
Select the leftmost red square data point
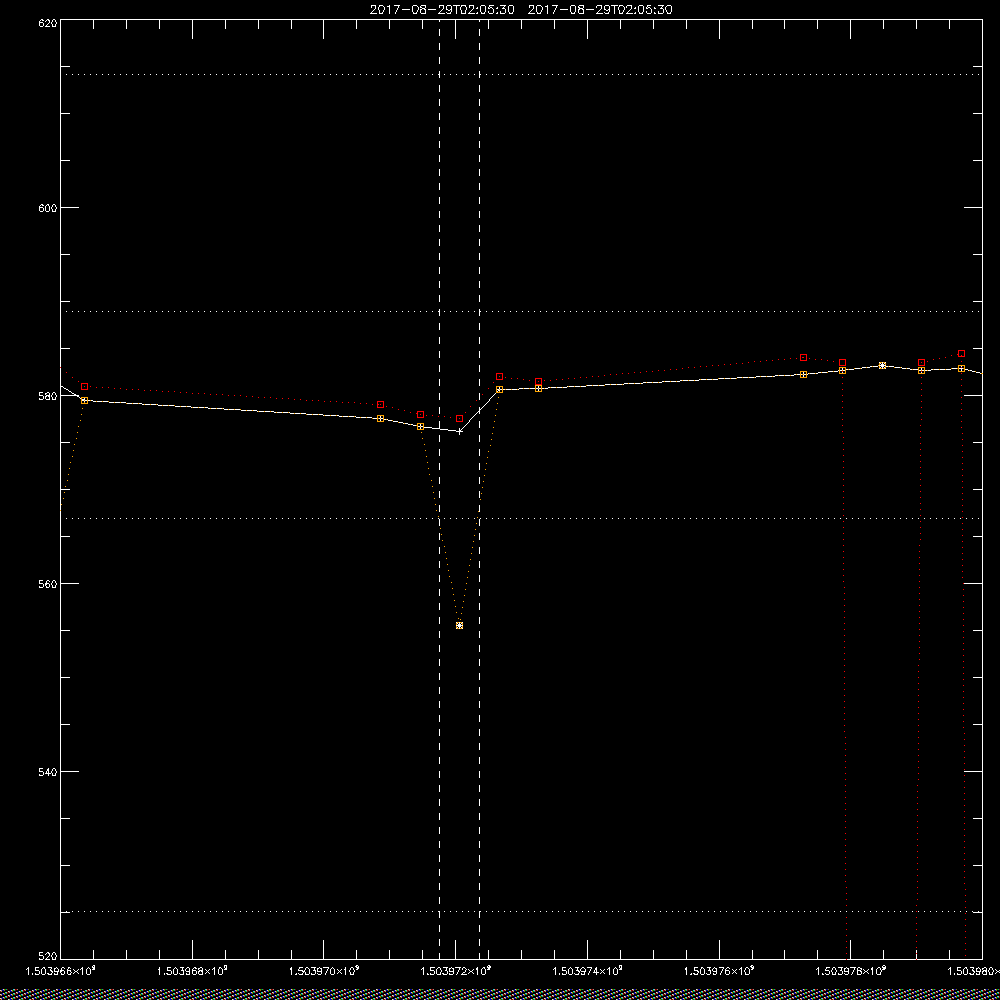(x=84, y=386)
